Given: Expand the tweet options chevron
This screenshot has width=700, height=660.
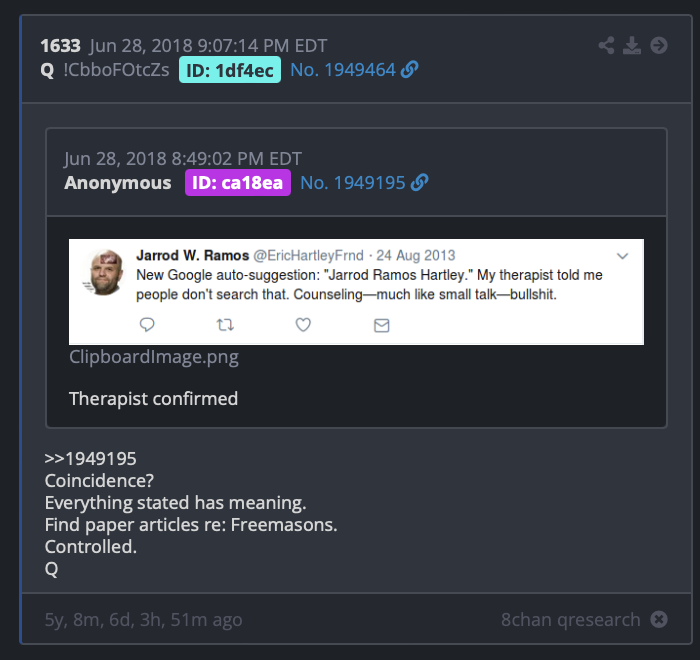Looking at the screenshot, I should coord(622,256).
